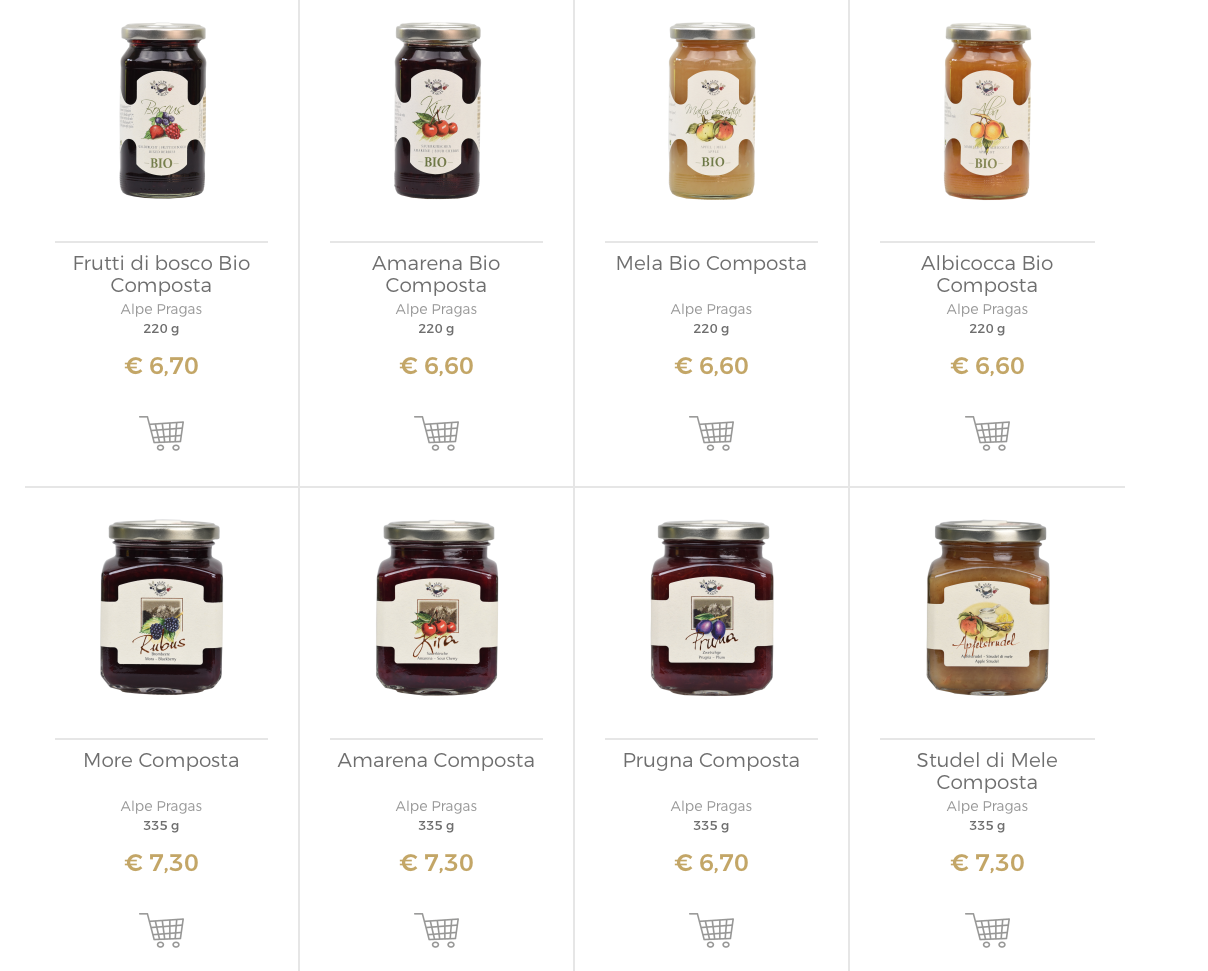View the Frutti di bosco Bio jar image

pyautogui.click(x=163, y=111)
